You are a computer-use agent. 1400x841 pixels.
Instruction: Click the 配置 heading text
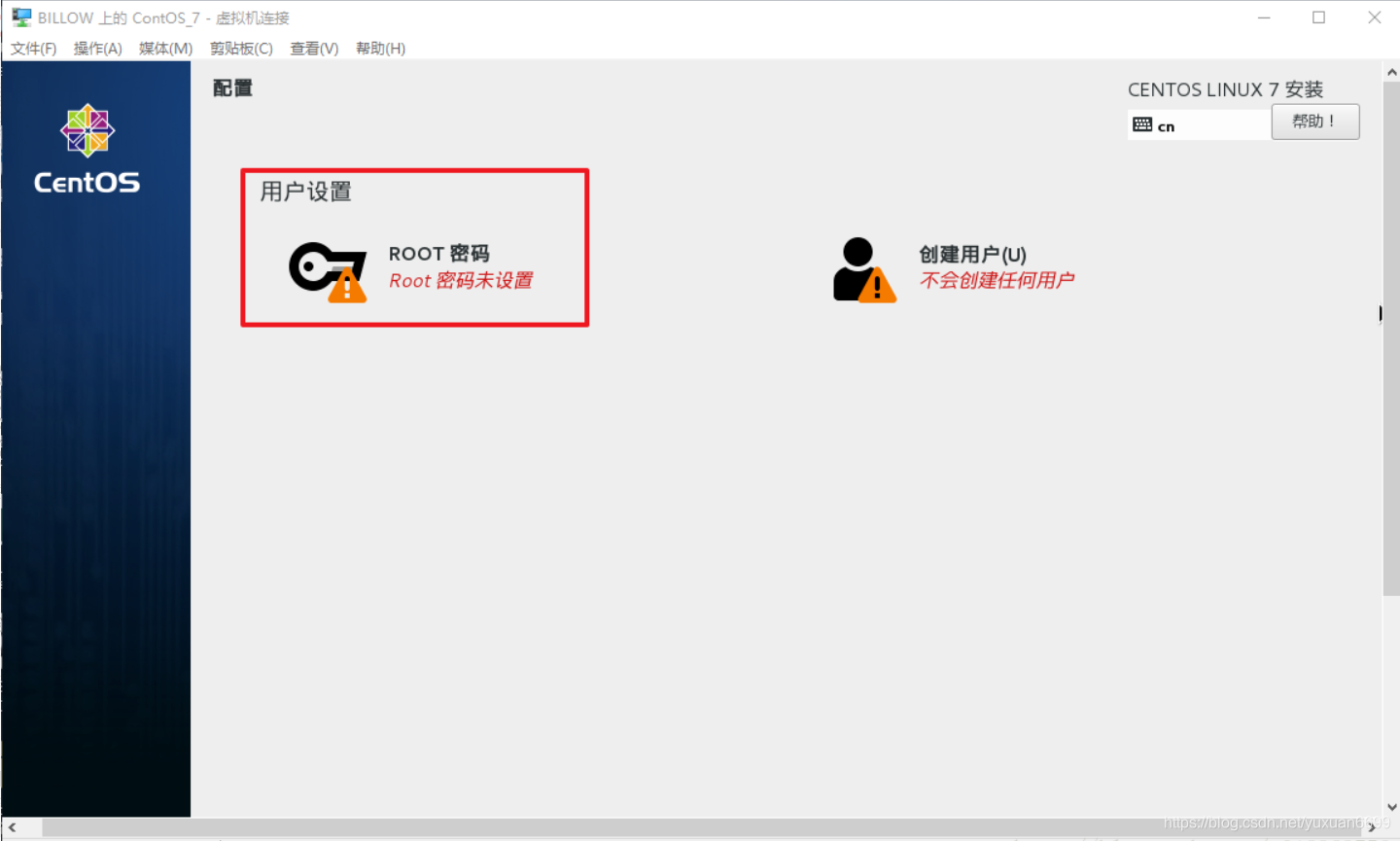pyautogui.click(x=232, y=88)
